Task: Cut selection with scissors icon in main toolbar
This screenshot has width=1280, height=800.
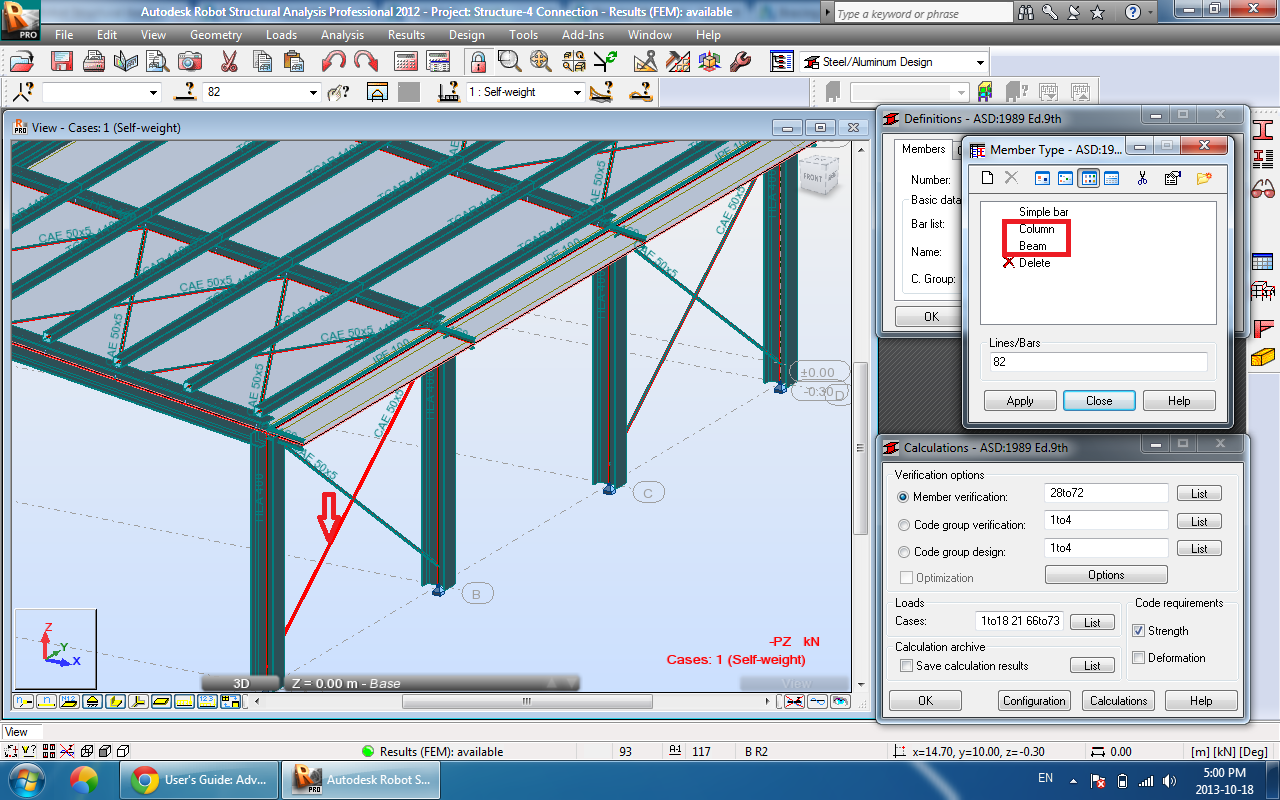Action: coord(229,61)
